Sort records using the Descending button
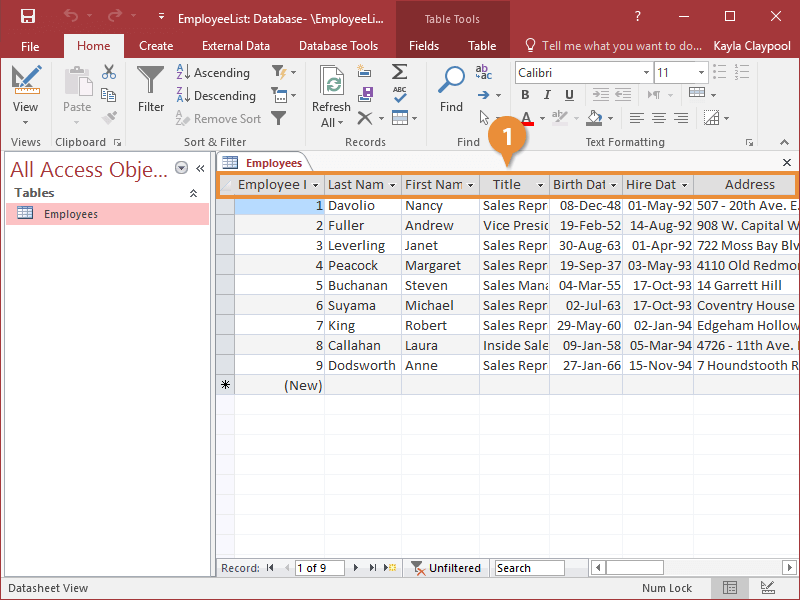 [214, 96]
